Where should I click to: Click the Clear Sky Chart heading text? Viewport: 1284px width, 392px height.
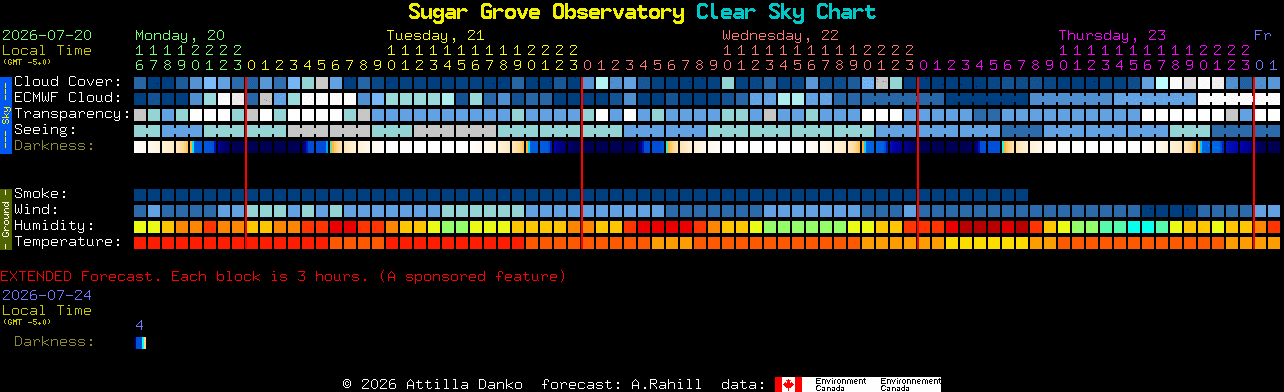(x=786, y=12)
